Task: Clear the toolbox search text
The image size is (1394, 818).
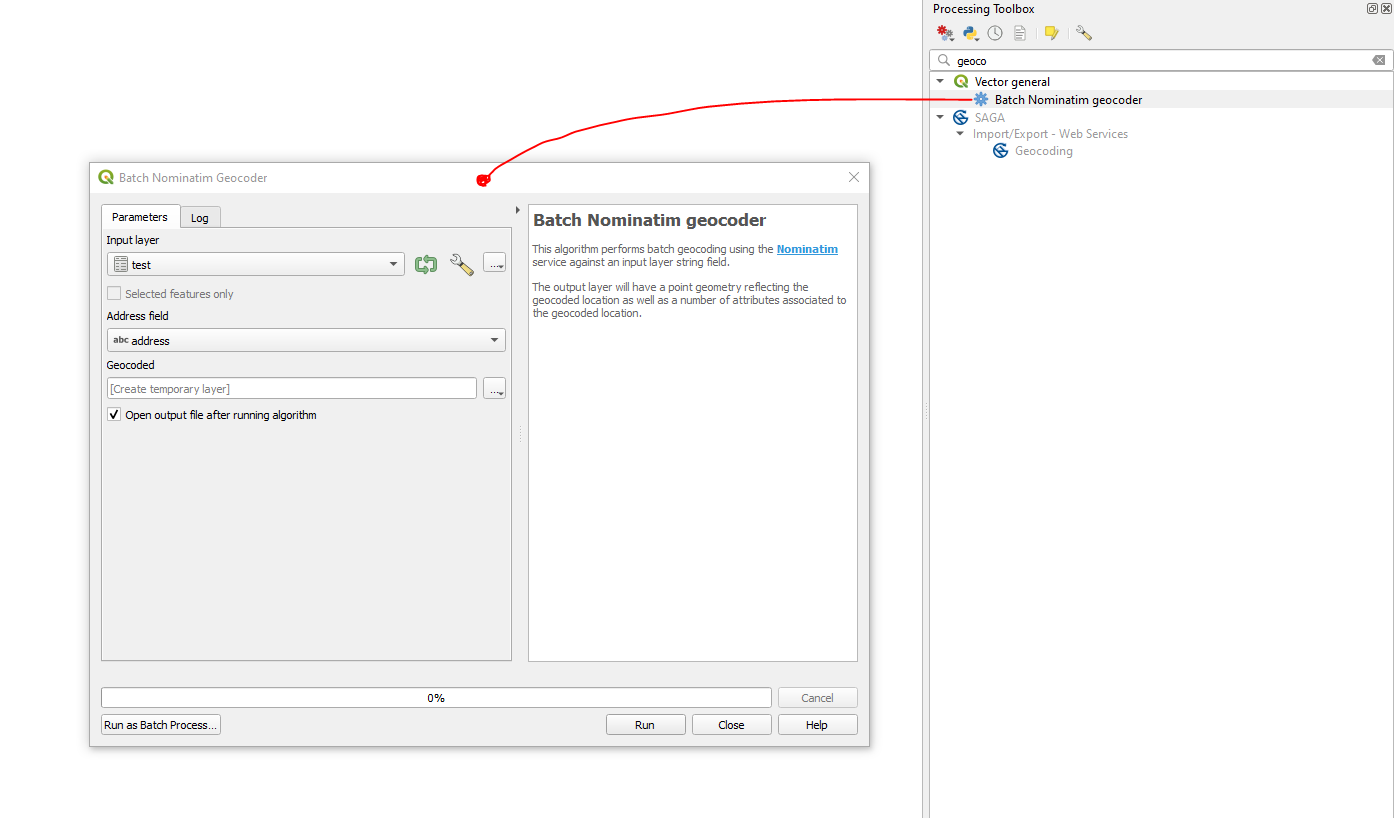Action: click(1379, 60)
